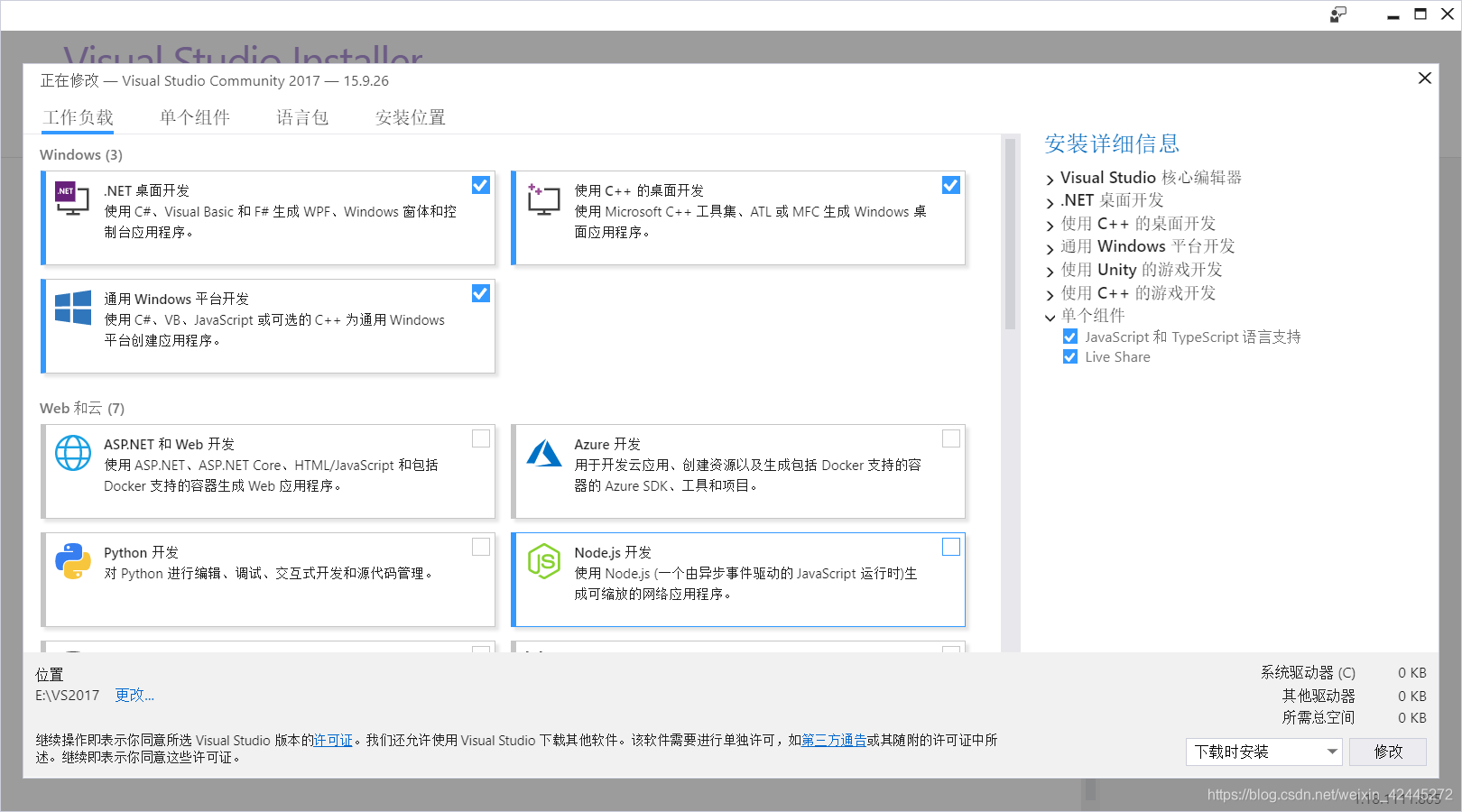This screenshot has width=1462, height=812.
Task: Open the 第三方通告 link
Action: pos(834,740)
